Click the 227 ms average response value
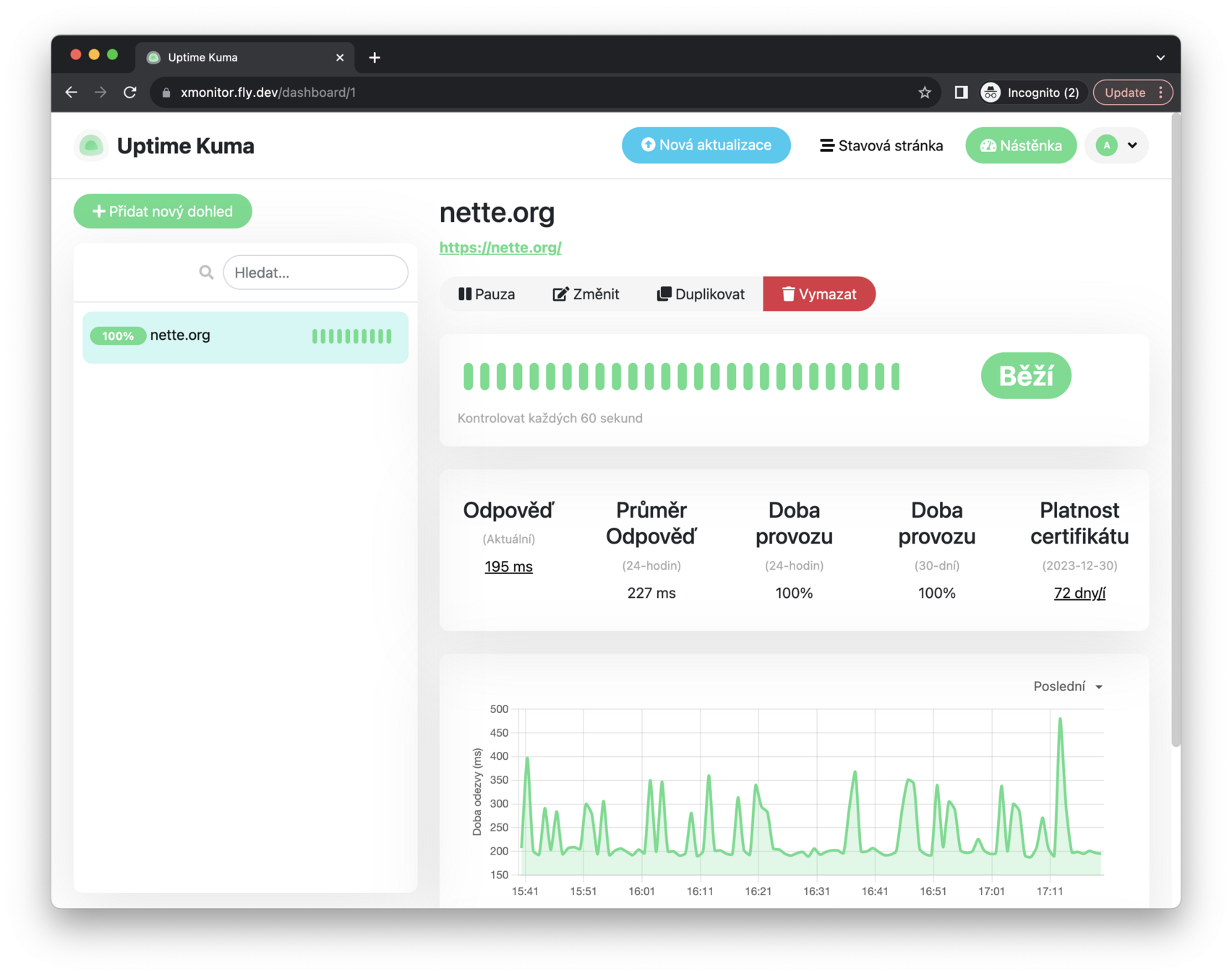The width and height of the screenshot is (1232, 976). 651,594
